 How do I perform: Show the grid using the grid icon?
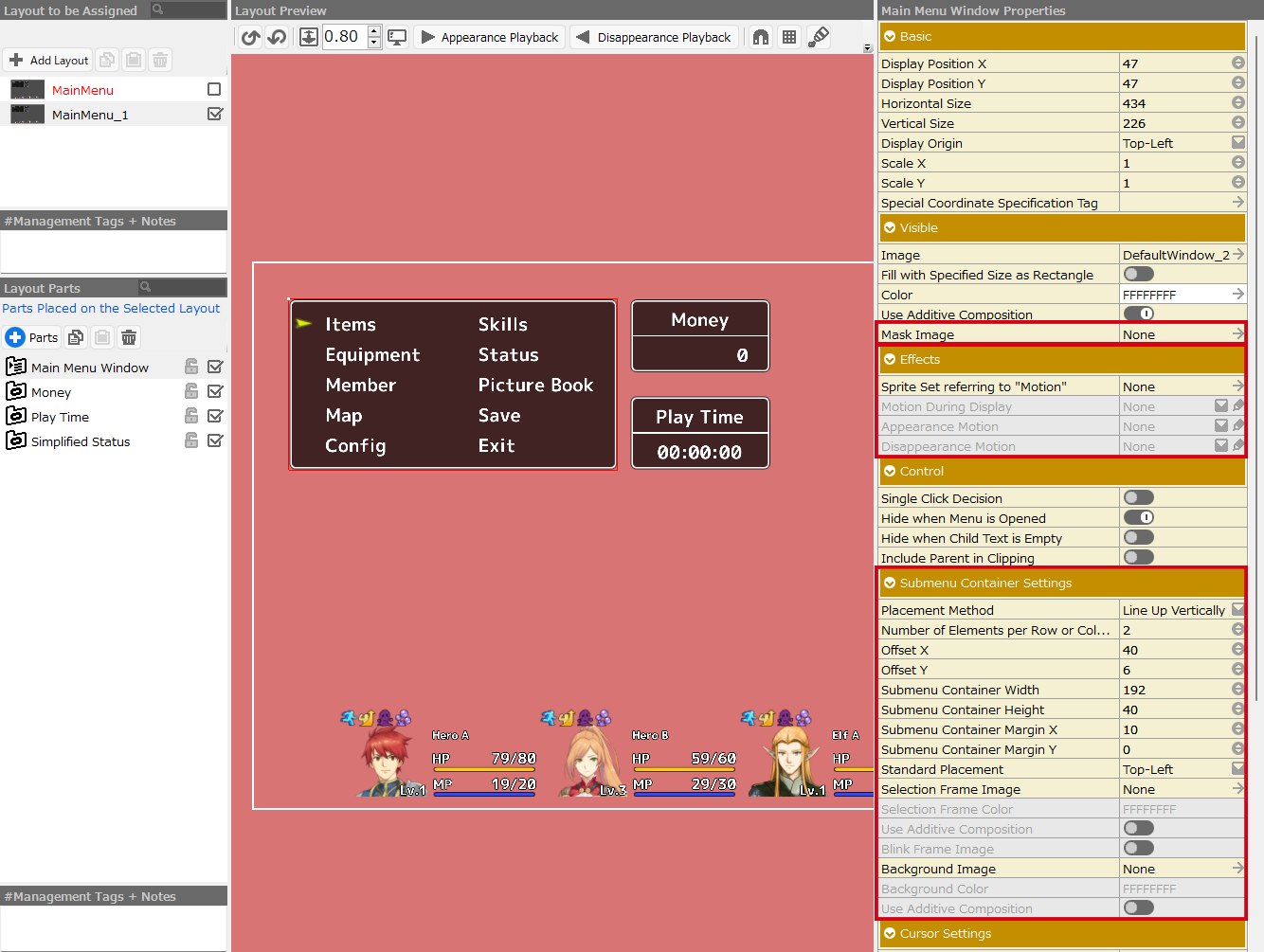[x=788, y=37]
